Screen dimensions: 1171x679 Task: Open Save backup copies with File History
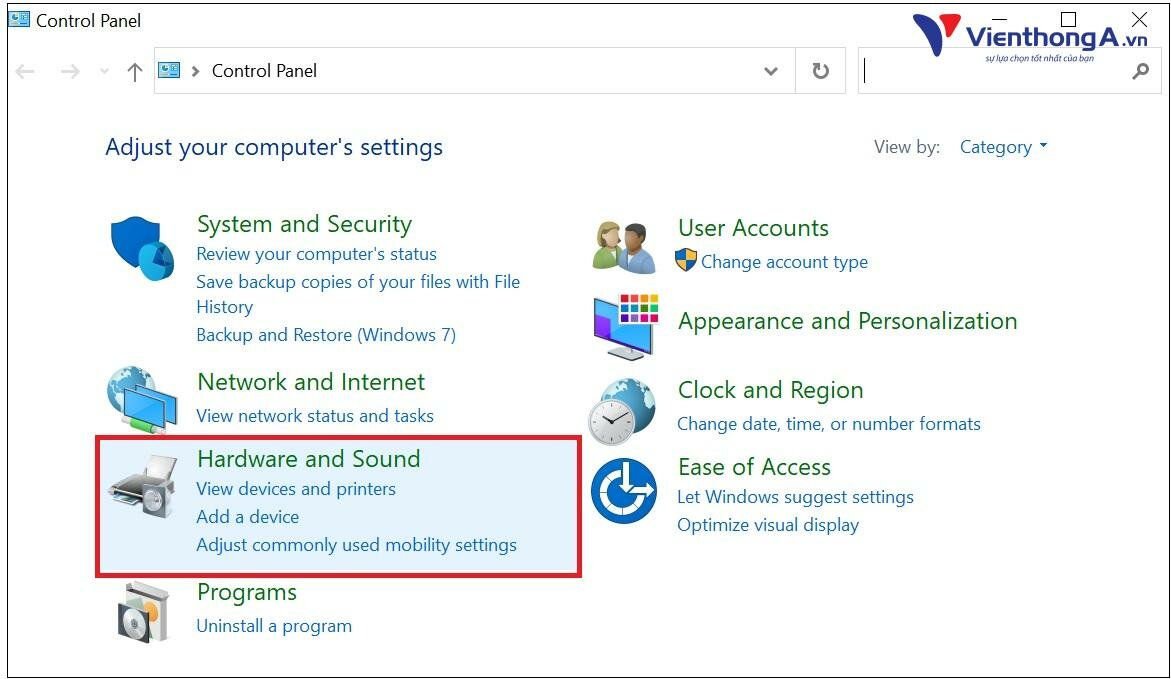tap(358, 294)
